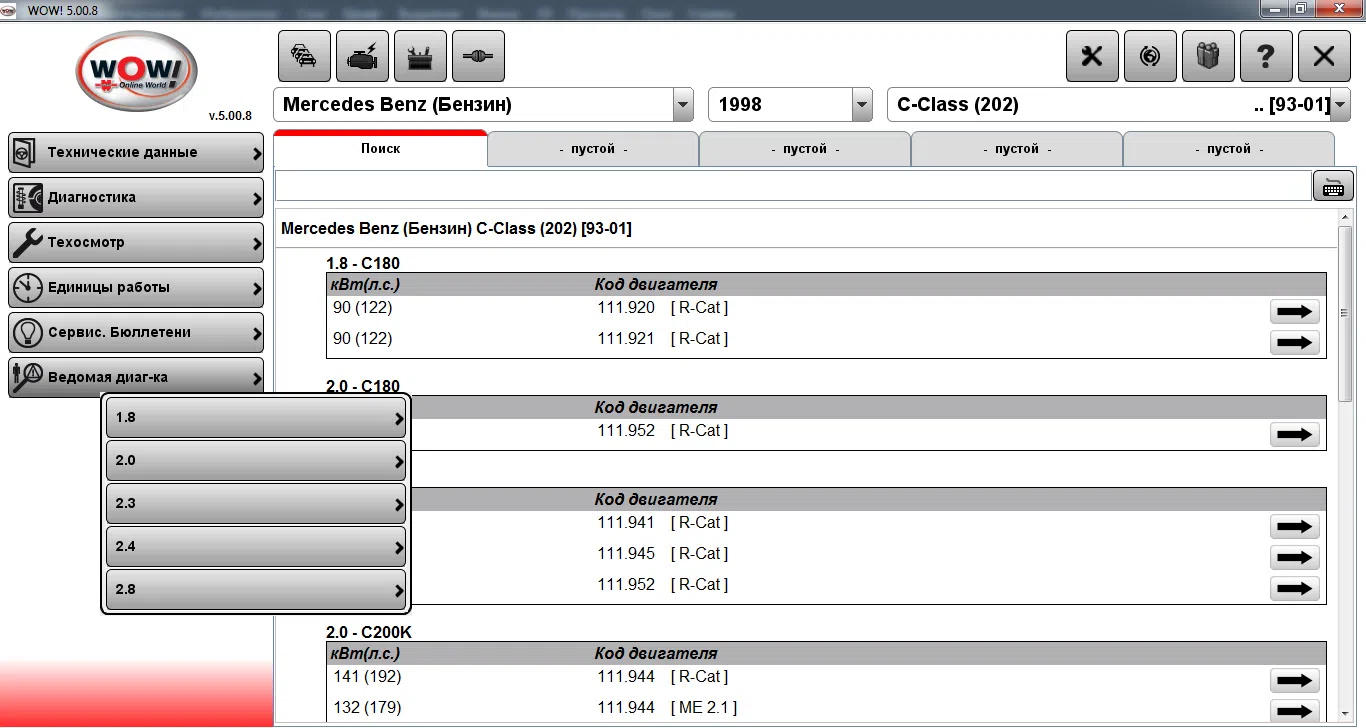The width and height of the screenshot is (1366, 728).
Task: Click the online update globe icon
Action: pyautogui.click(x=1149, y=56)
